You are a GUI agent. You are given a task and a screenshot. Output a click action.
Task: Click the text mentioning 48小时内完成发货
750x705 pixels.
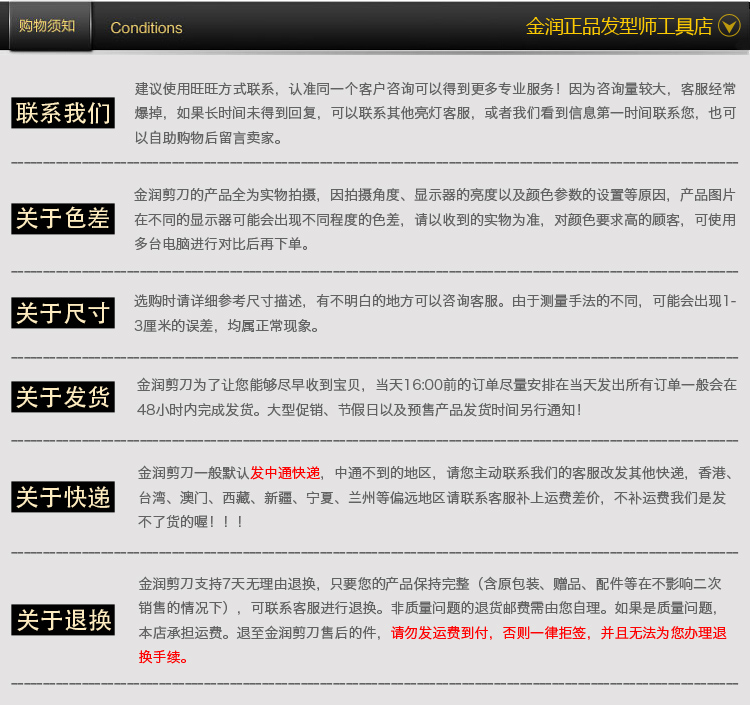pyautogui.click(x=359, y=410)
